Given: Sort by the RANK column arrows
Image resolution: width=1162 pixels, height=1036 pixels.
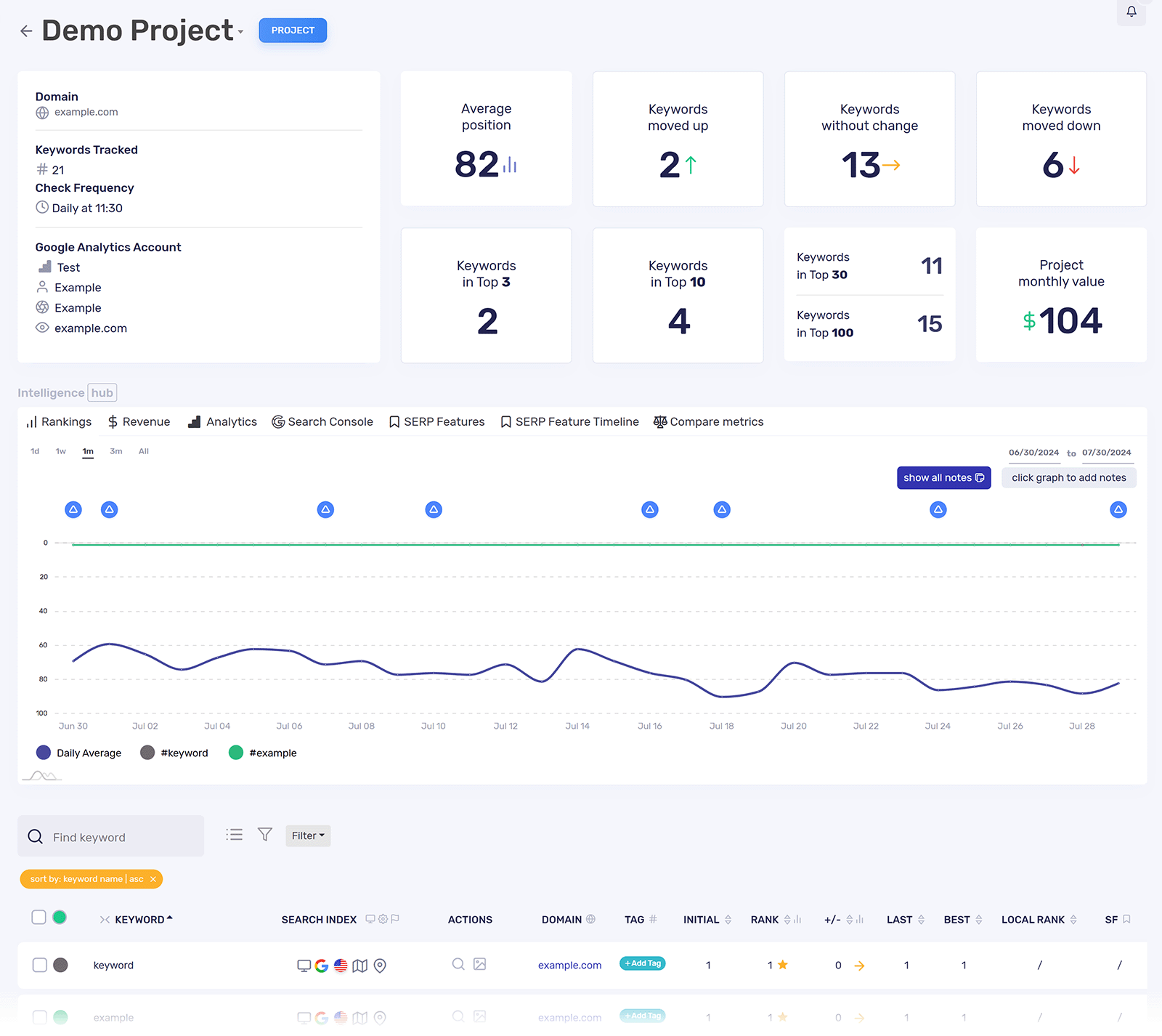Looking at the screenshot, I should pyautogui.click(x=787, y=920).
